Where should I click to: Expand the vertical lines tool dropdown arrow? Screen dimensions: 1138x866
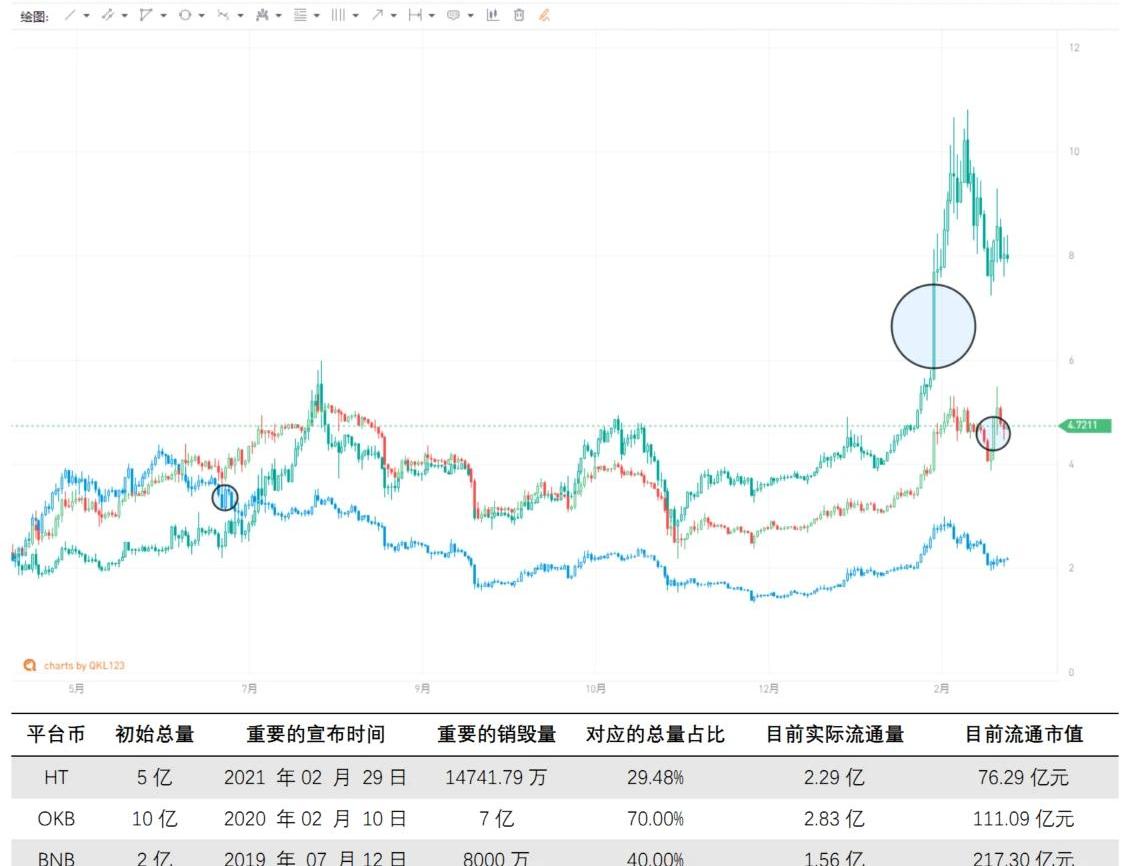coord(356,15)
